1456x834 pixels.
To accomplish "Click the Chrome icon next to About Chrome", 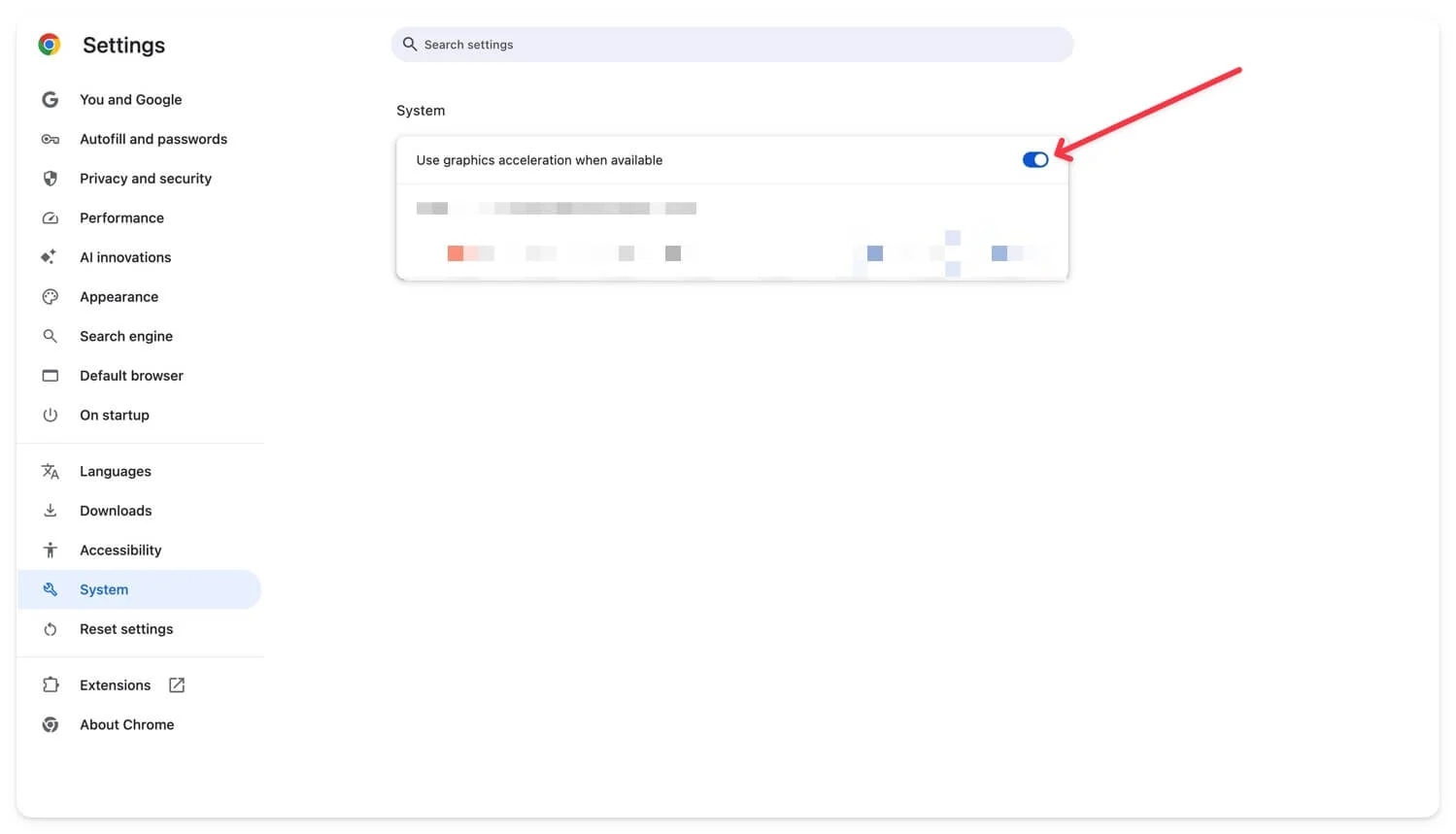I will 51,725.
